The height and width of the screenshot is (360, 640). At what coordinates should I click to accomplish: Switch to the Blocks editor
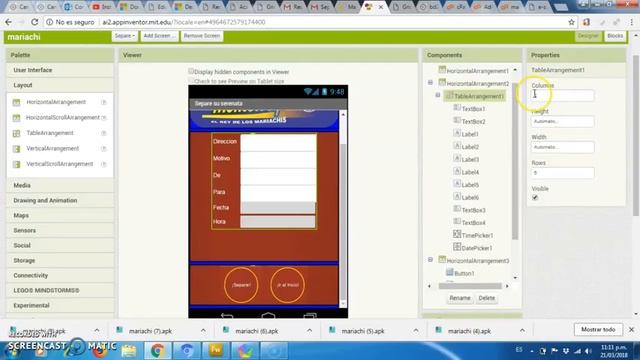(615, 36)
